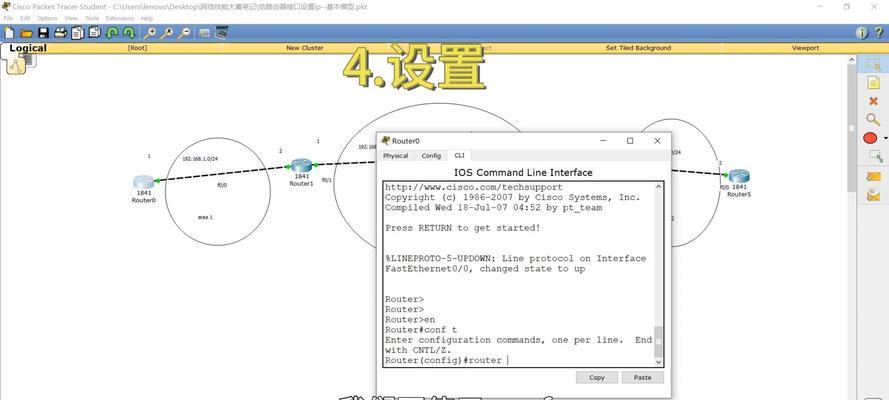Choose the Place Note tool
The image size is (889, 400).
click(x=873, y=83)
